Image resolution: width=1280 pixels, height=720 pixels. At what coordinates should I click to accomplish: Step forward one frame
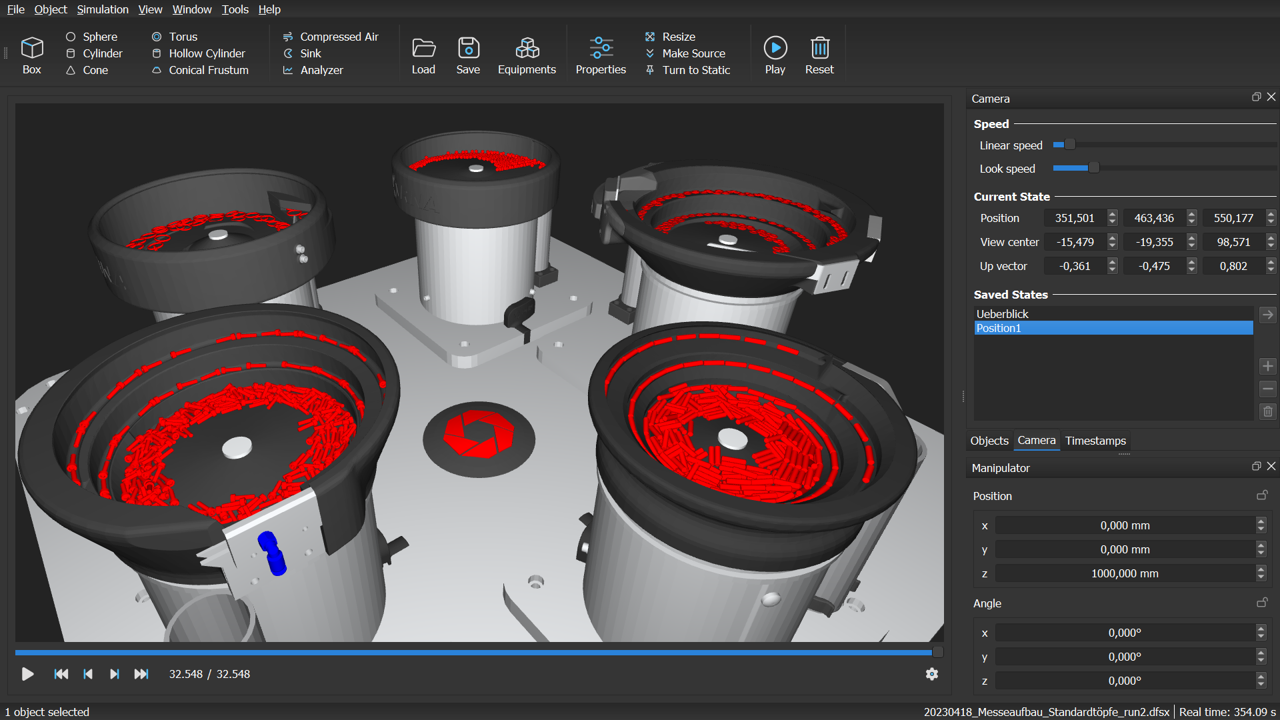coord(114,674)
